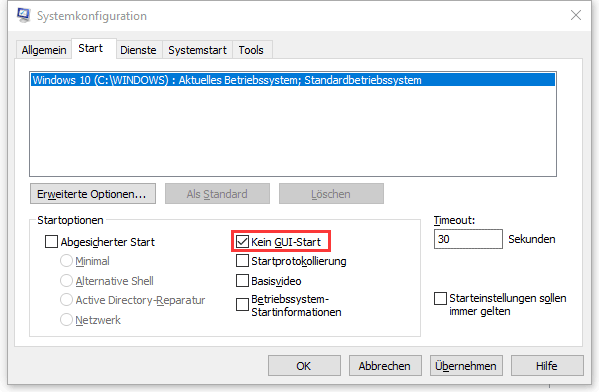Viewport: 599px width, 392px height.
Task: Uncheck Kein GUI-Start option
Action: point(242,241)
